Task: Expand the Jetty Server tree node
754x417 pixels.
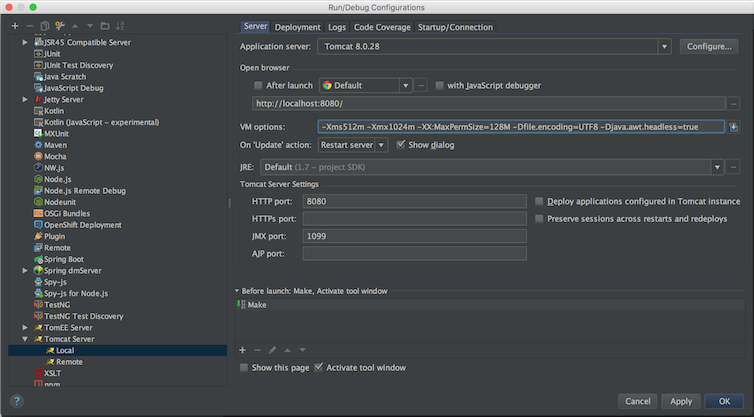Action: 25,100
